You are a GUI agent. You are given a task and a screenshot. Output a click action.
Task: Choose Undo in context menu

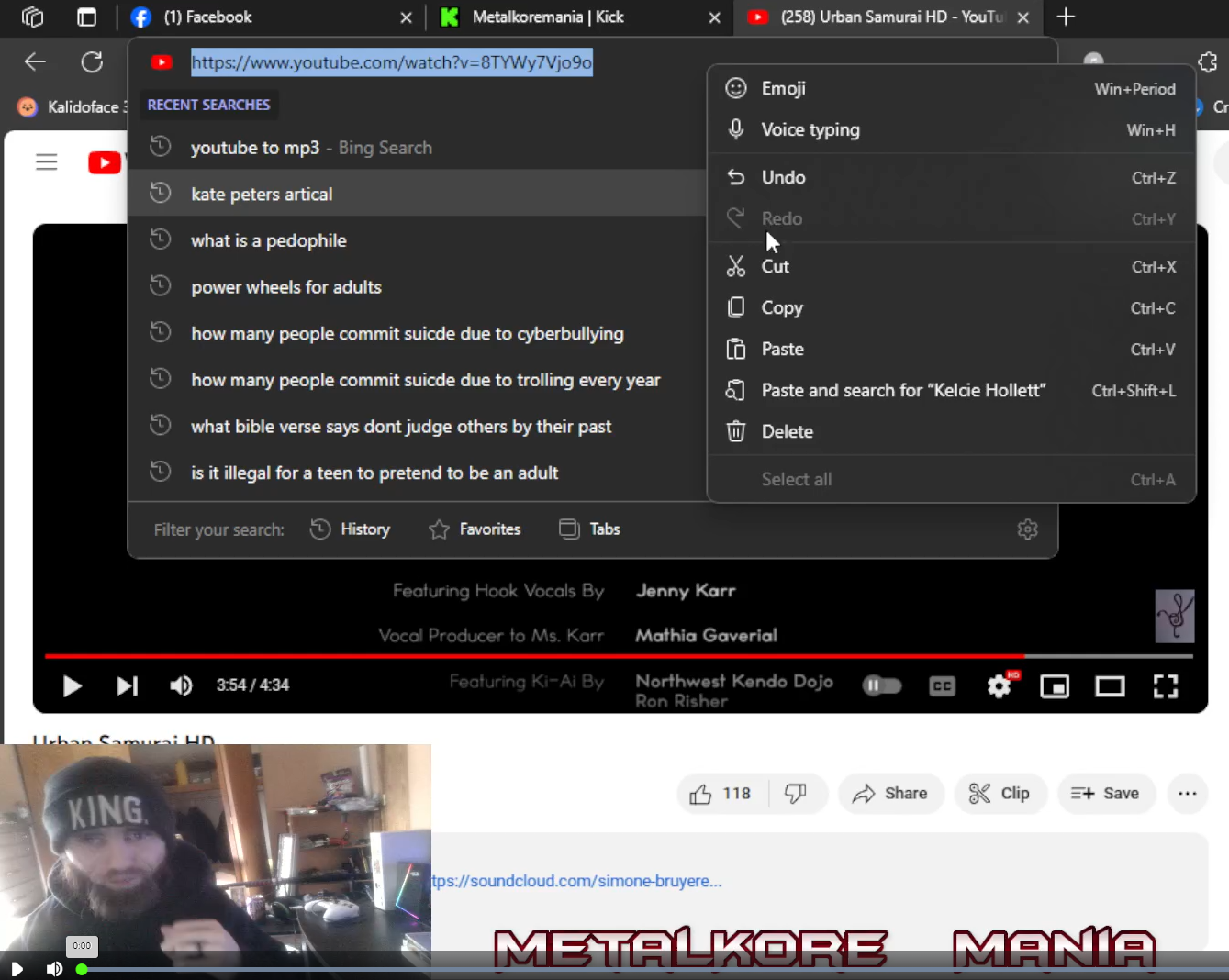[x=951, y=178]
